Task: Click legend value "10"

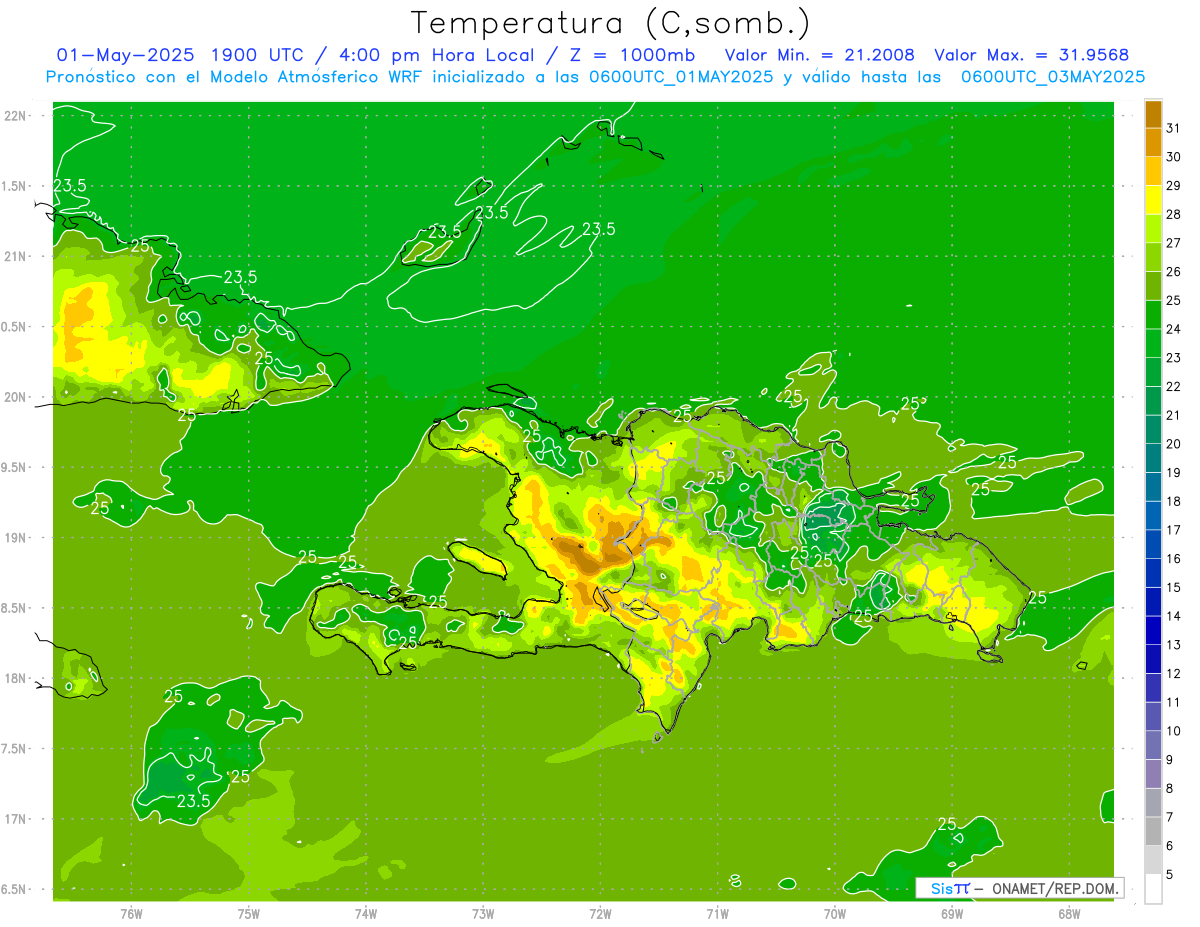Action: click(x=1172, y=731)
